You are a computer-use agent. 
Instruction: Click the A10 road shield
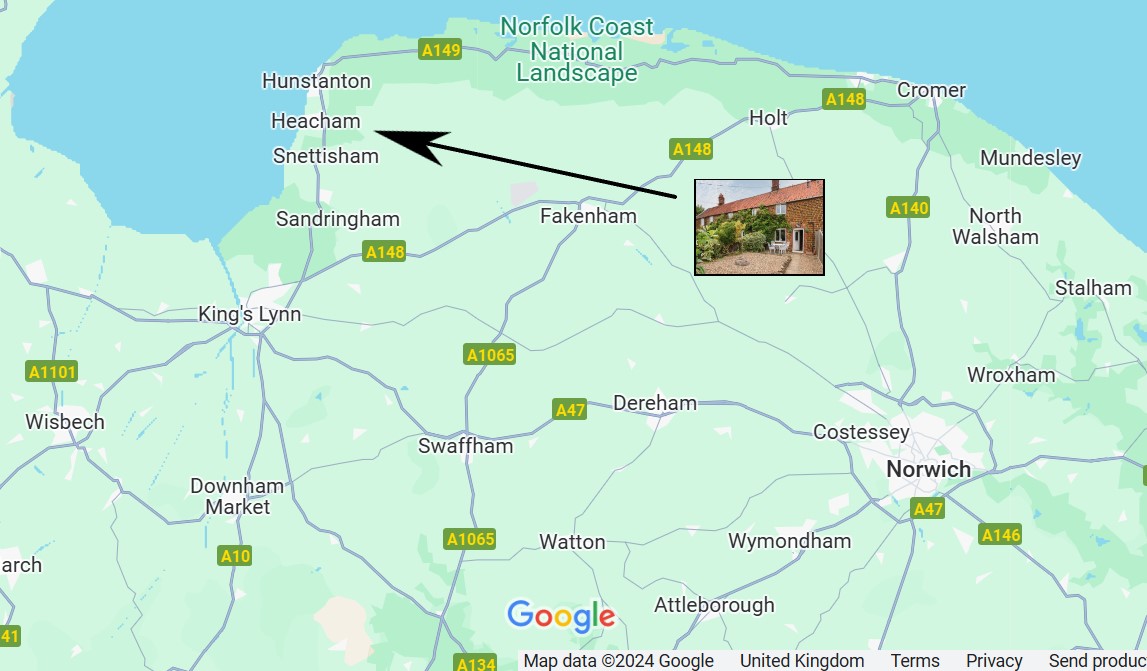pos(235,556)
